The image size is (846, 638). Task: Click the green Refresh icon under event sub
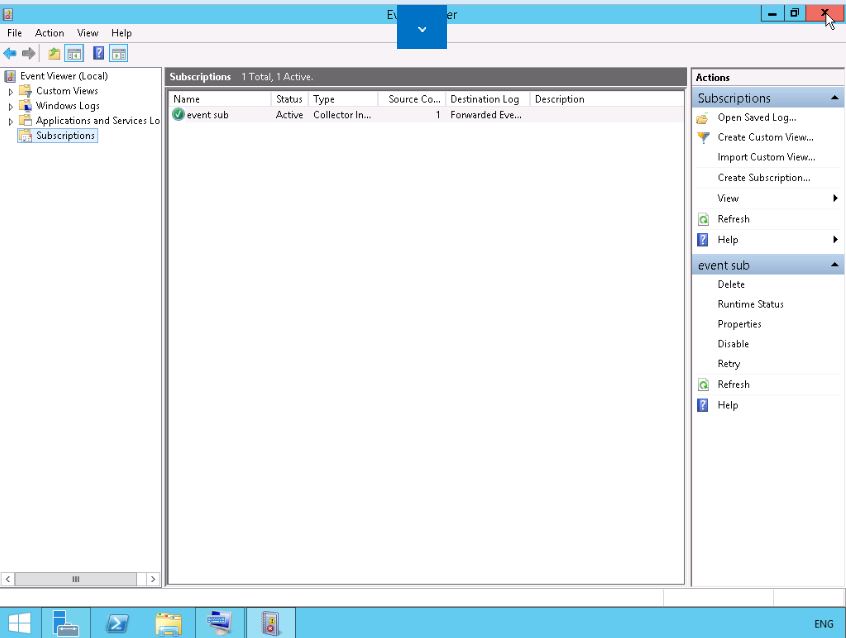tap(703, 384)
